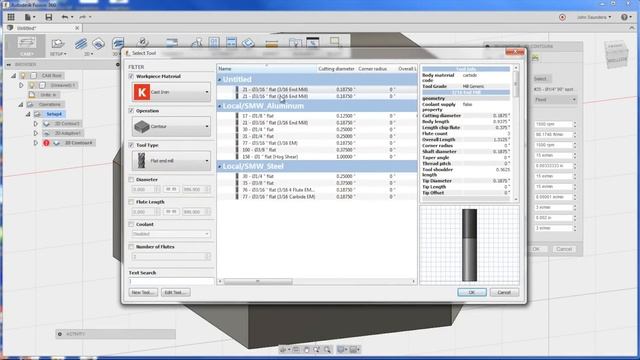Open the data panel grid icon

pos(11,17)
